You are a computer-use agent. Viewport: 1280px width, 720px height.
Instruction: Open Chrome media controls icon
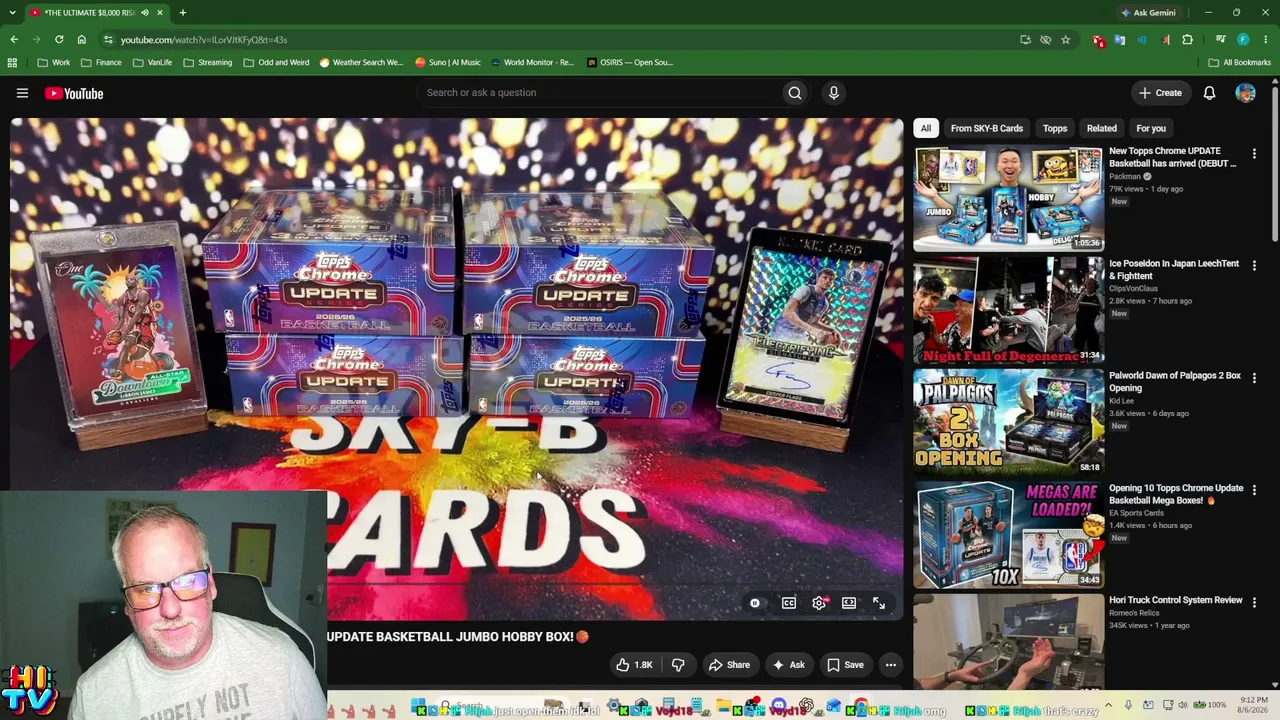[1220, 40]
